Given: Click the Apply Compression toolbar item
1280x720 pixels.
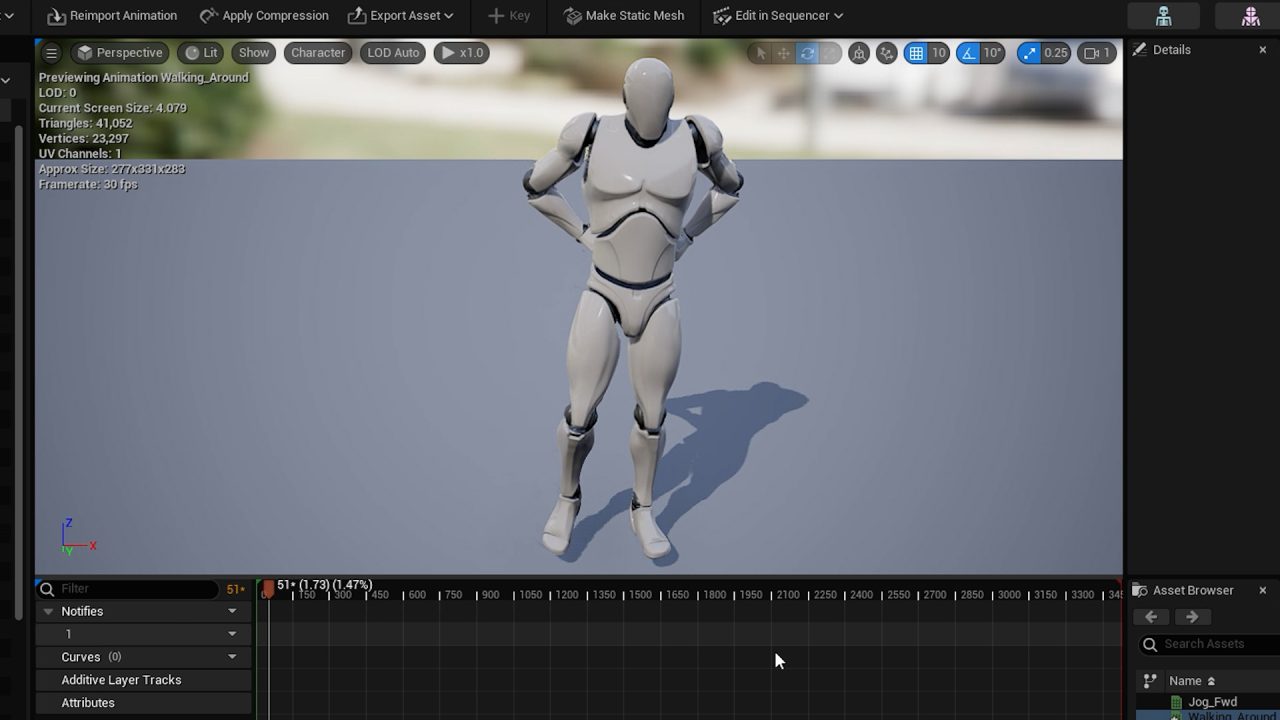Looking at the screenshot, I should point(263,15).
